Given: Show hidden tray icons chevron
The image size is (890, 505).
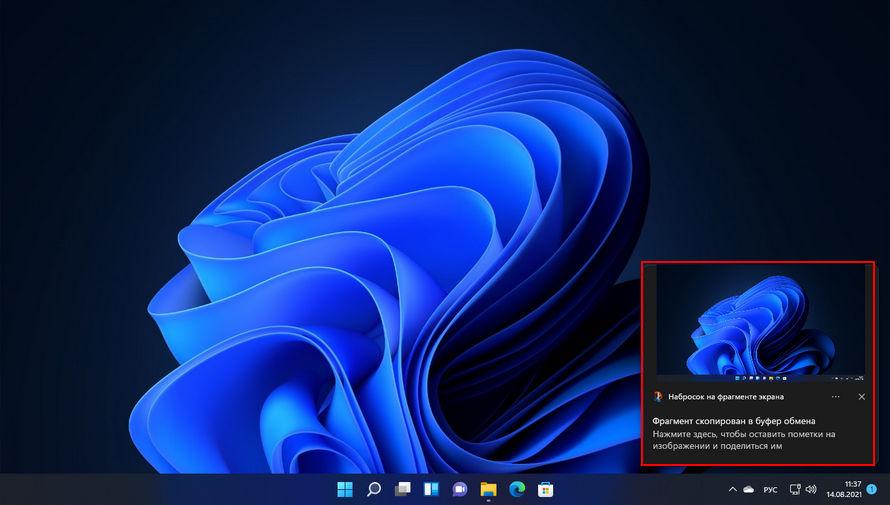Looking at the screenshot, I should (x=732, y=489).
